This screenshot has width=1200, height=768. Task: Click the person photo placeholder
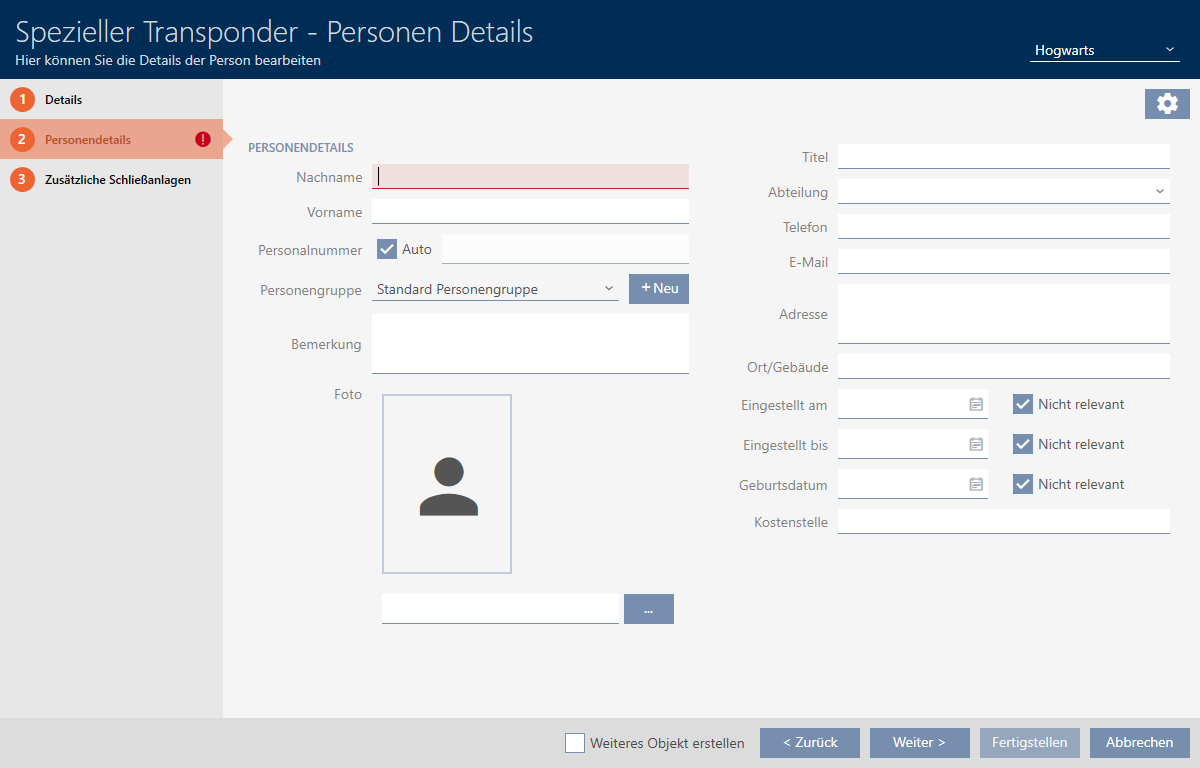tap(447, 484)
